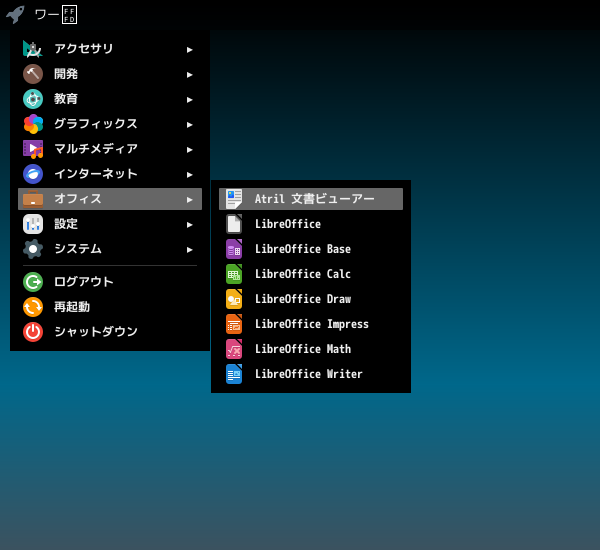Viewport: 600px width, 550px height.
Task: Open the アクセサリ menu entry
Action: coord(110,49)
